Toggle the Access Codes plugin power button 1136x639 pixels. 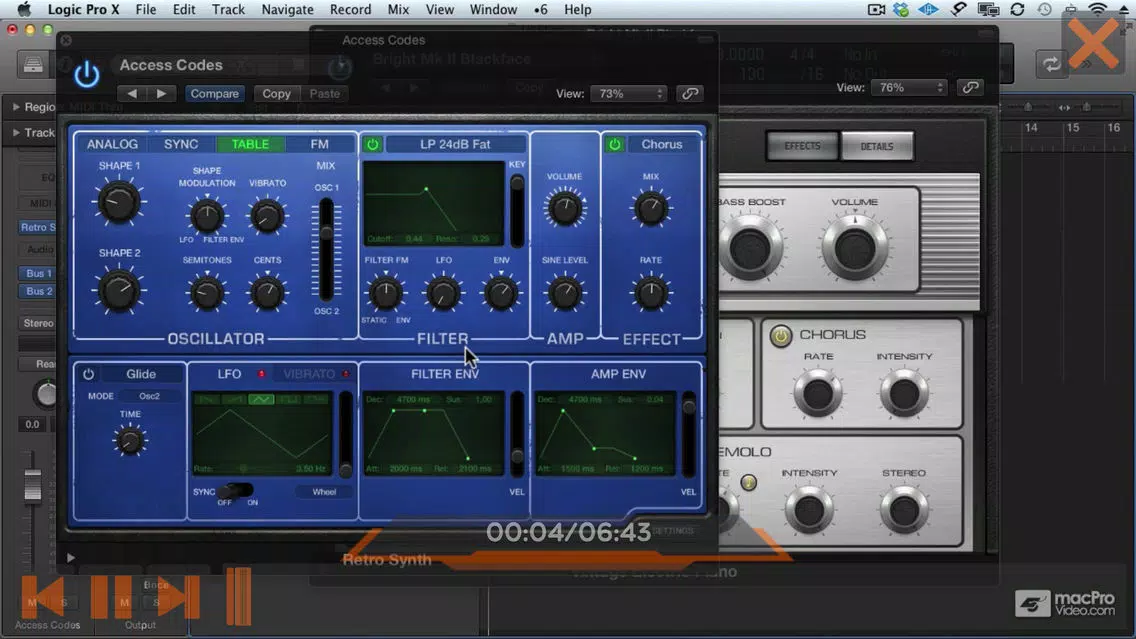coord(87,75)
